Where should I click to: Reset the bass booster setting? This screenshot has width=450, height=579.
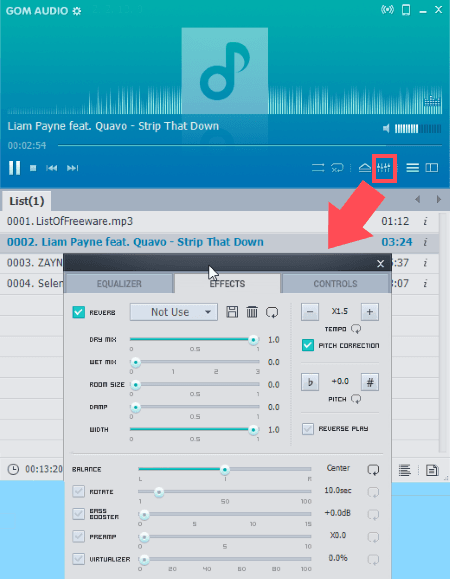coord(373,515)
